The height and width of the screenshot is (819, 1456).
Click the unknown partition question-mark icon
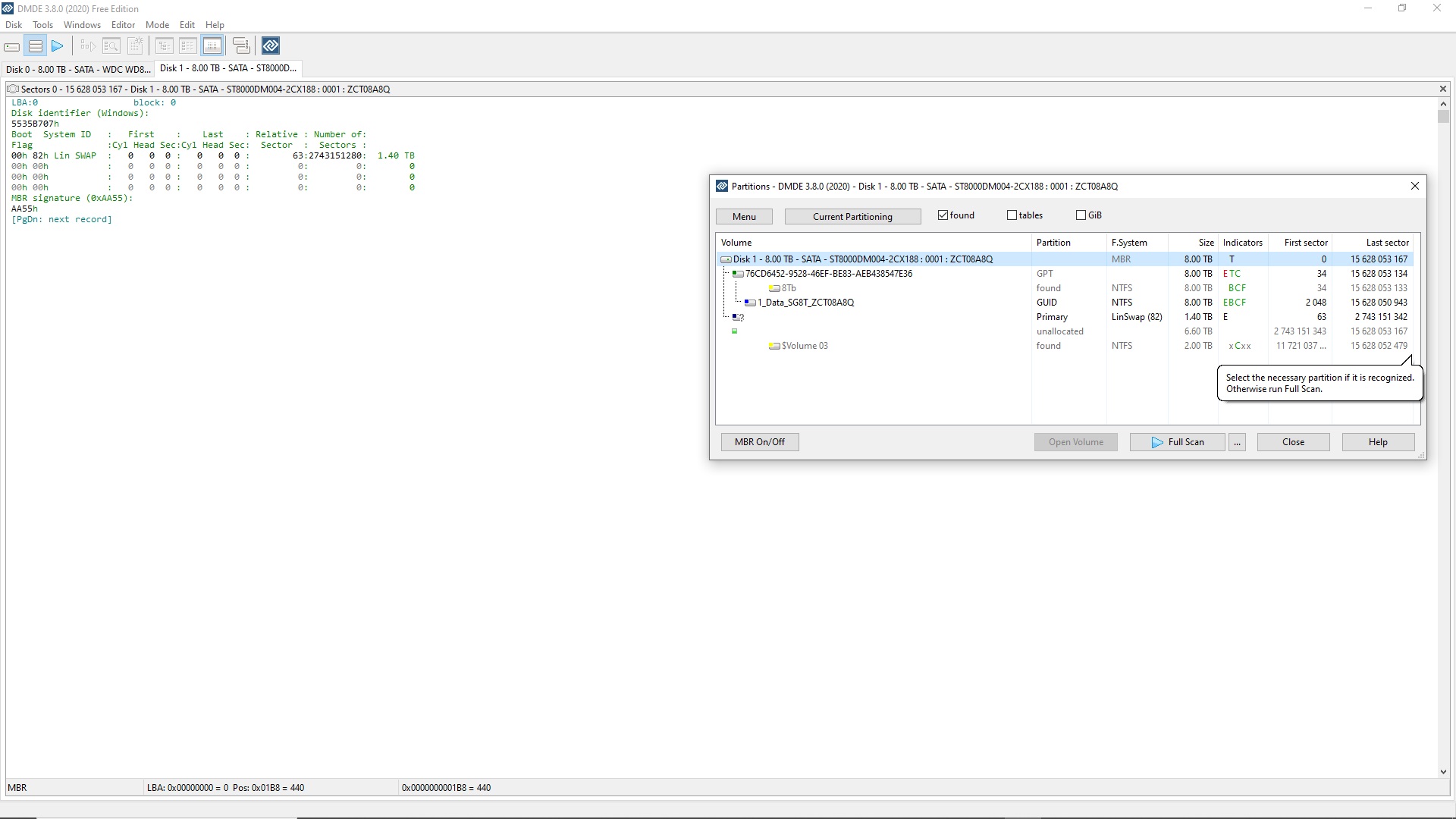[x=738, y=317]
